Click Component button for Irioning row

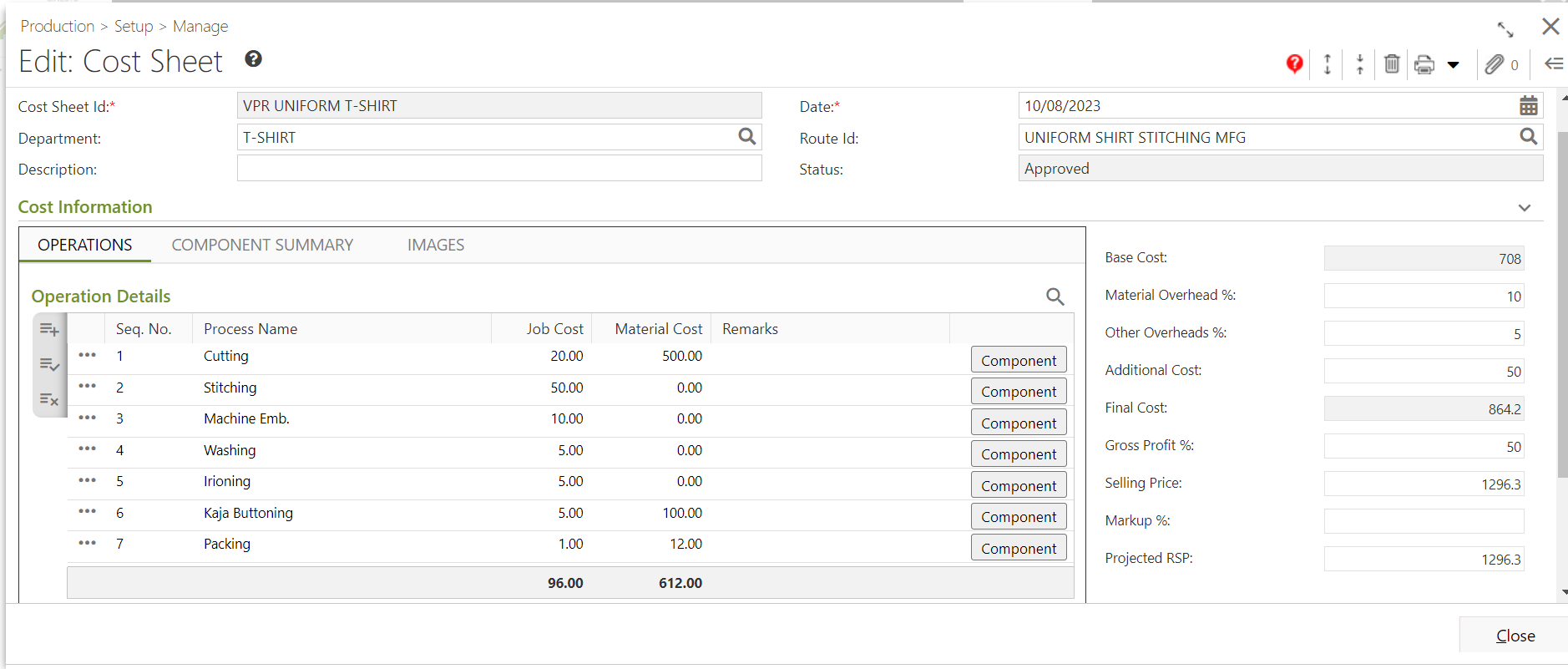[x=1019, y=485]
